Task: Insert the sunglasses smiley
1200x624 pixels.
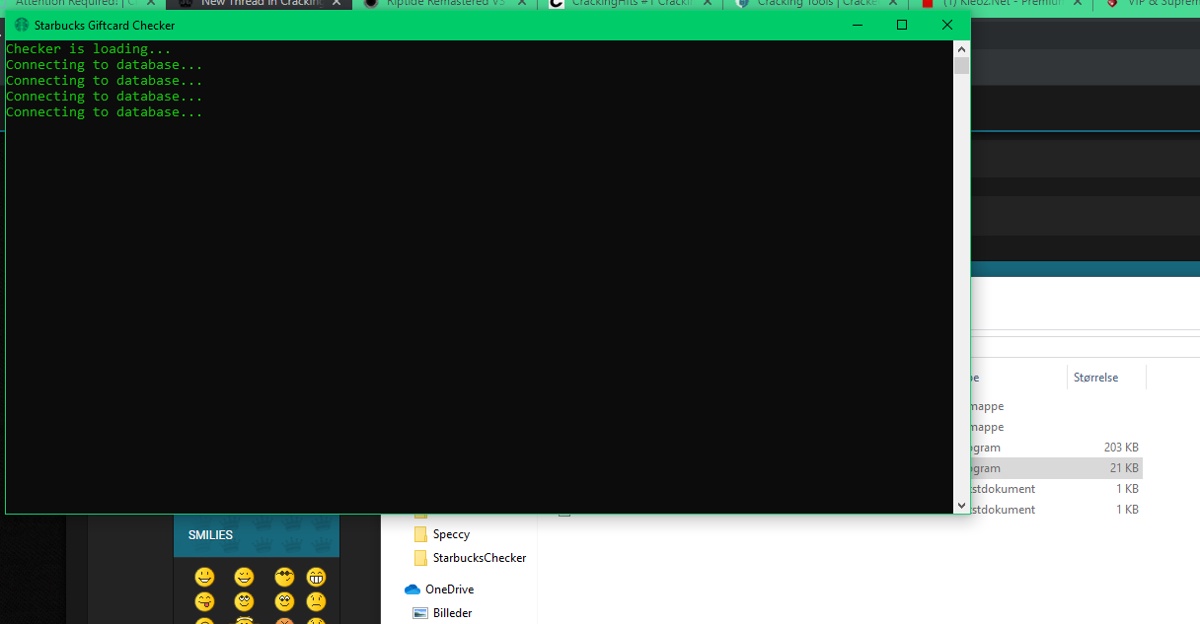Action: [x=285, y=577]
